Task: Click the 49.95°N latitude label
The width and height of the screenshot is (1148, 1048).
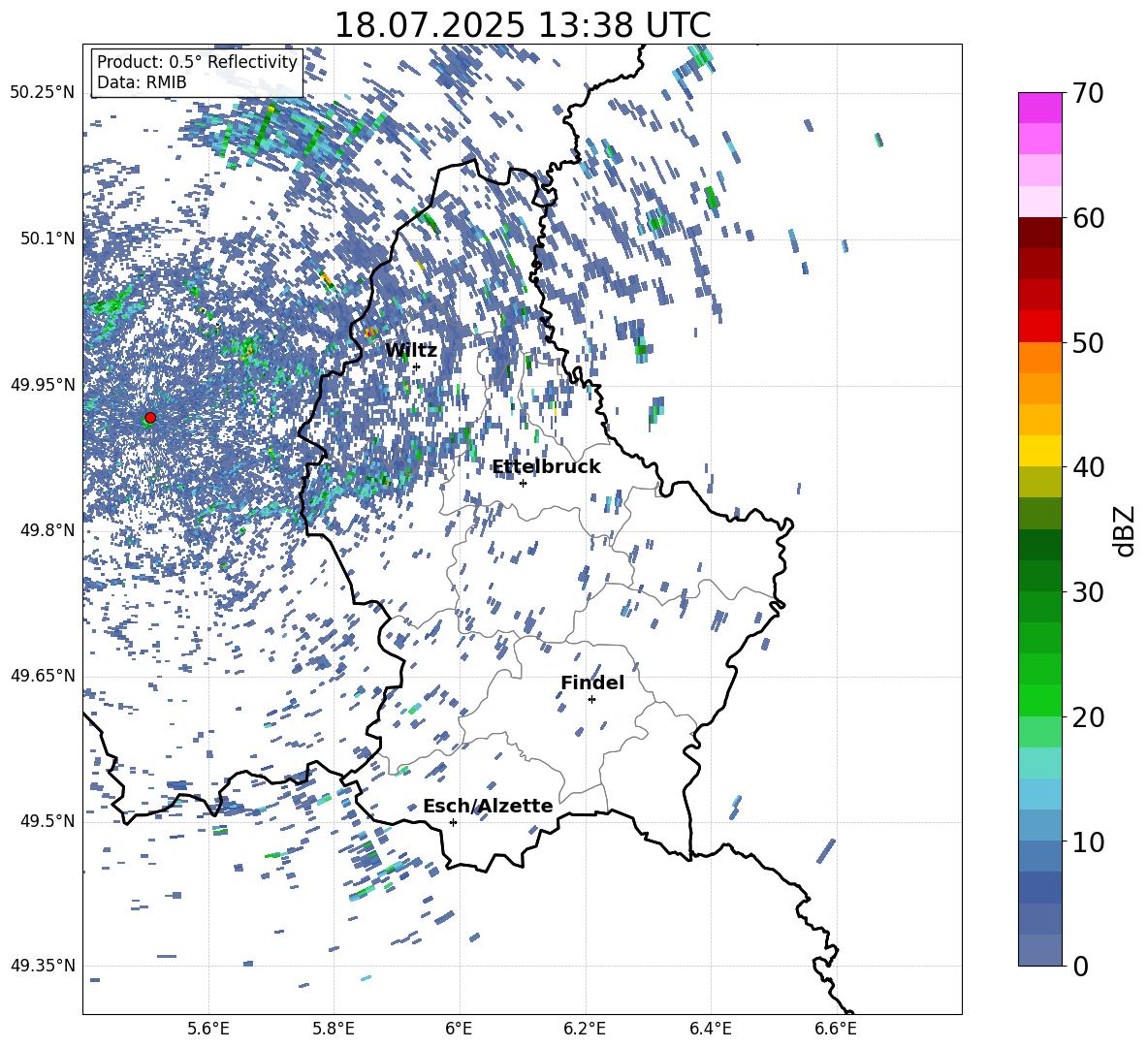Action: pos(44,385)
